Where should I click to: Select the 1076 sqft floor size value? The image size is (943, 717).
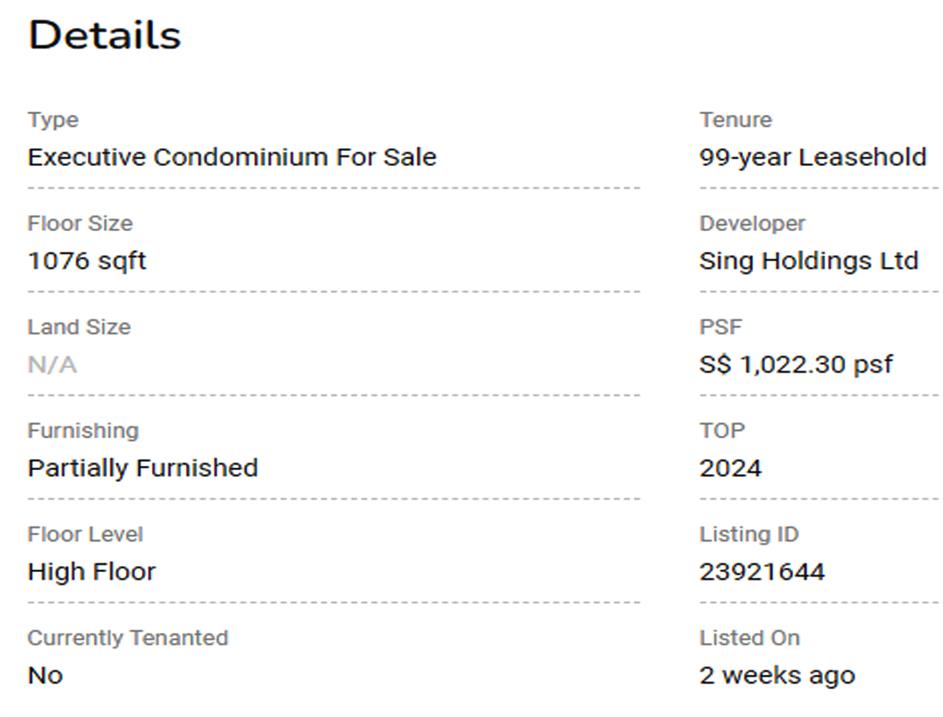(x=87, y=261)
